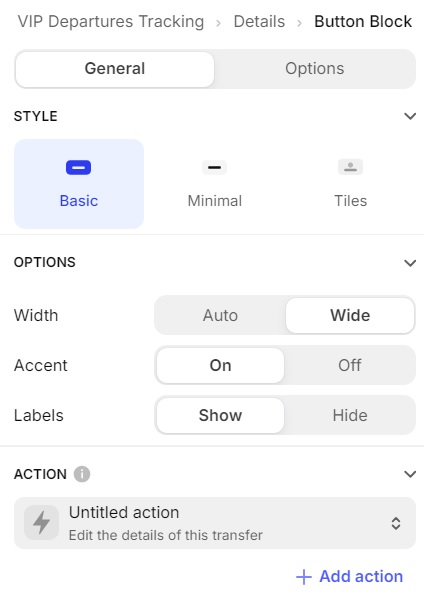Set Labels to Show

coord(220,415)
